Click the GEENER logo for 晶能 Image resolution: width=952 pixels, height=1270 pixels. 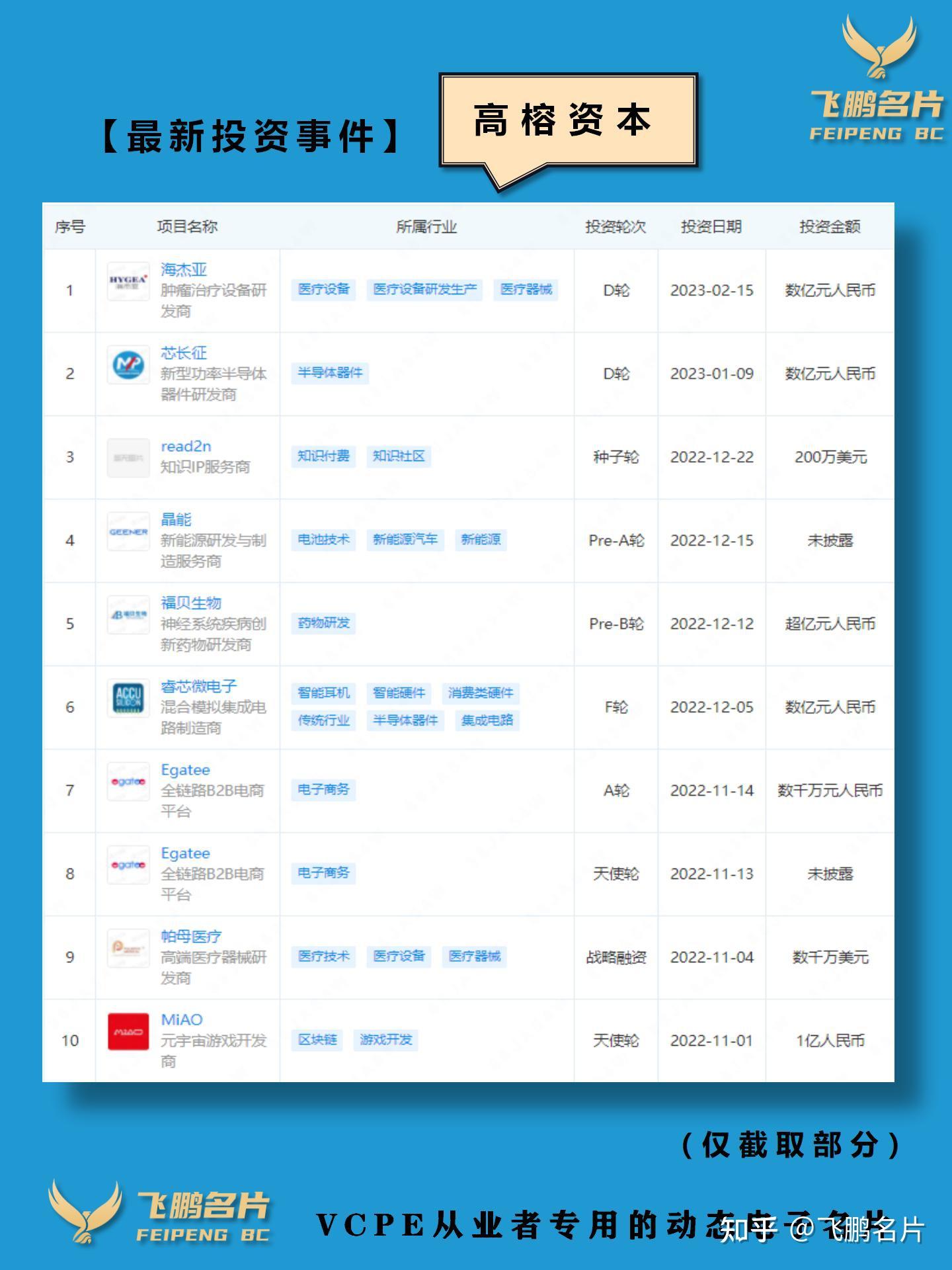pos(128,531)
